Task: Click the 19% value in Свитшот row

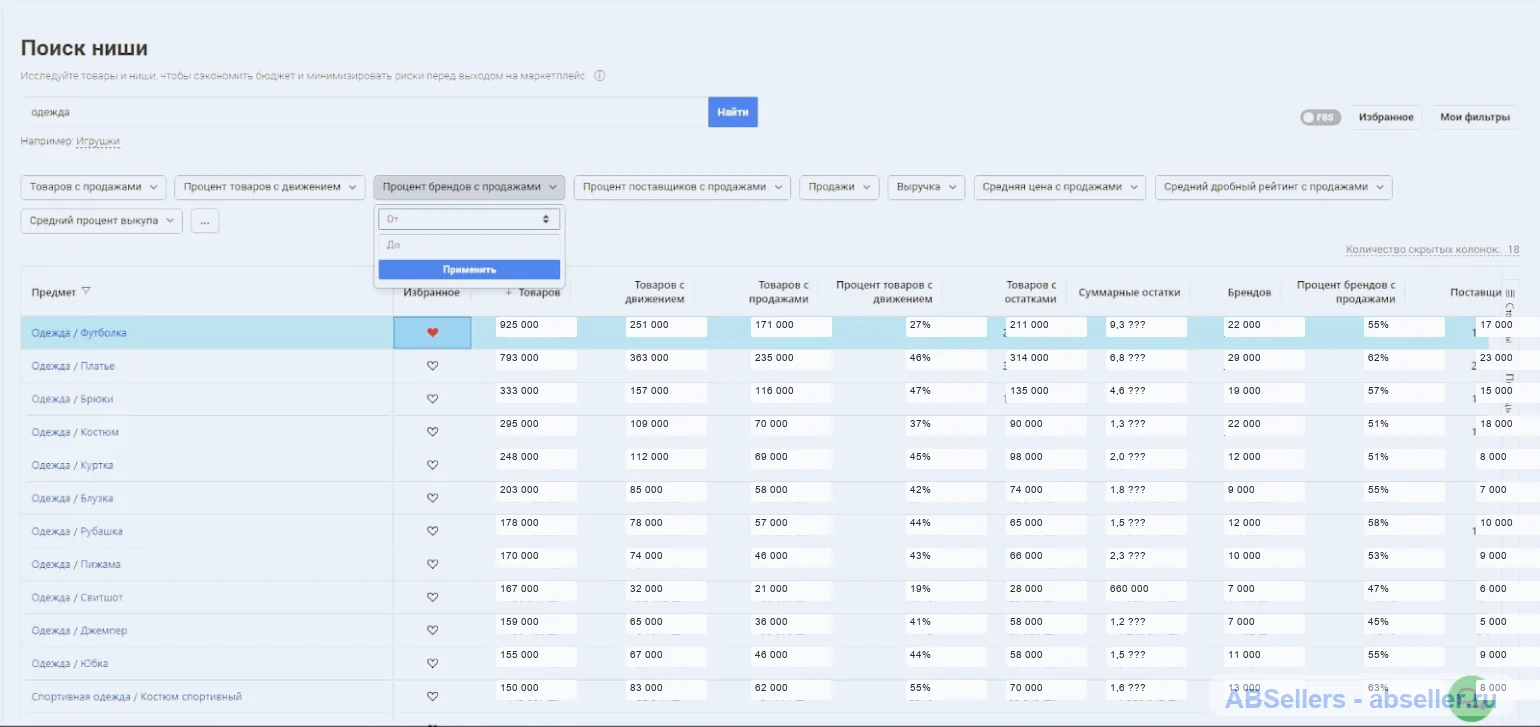Action: pyautogui.click(x=946, y=590)
